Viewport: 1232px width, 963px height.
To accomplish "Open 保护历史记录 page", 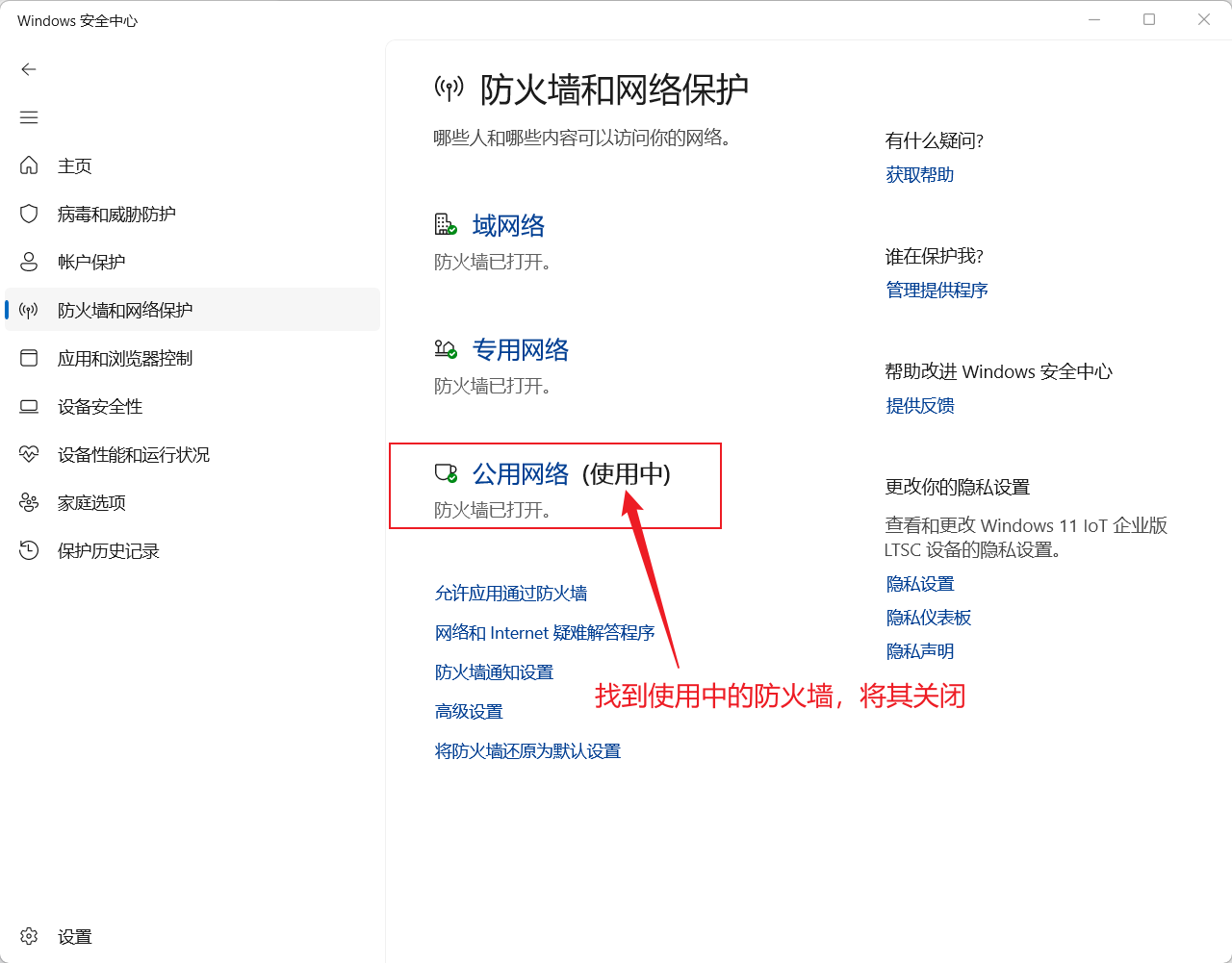I will pyautogui.click(x=192, y=550).
